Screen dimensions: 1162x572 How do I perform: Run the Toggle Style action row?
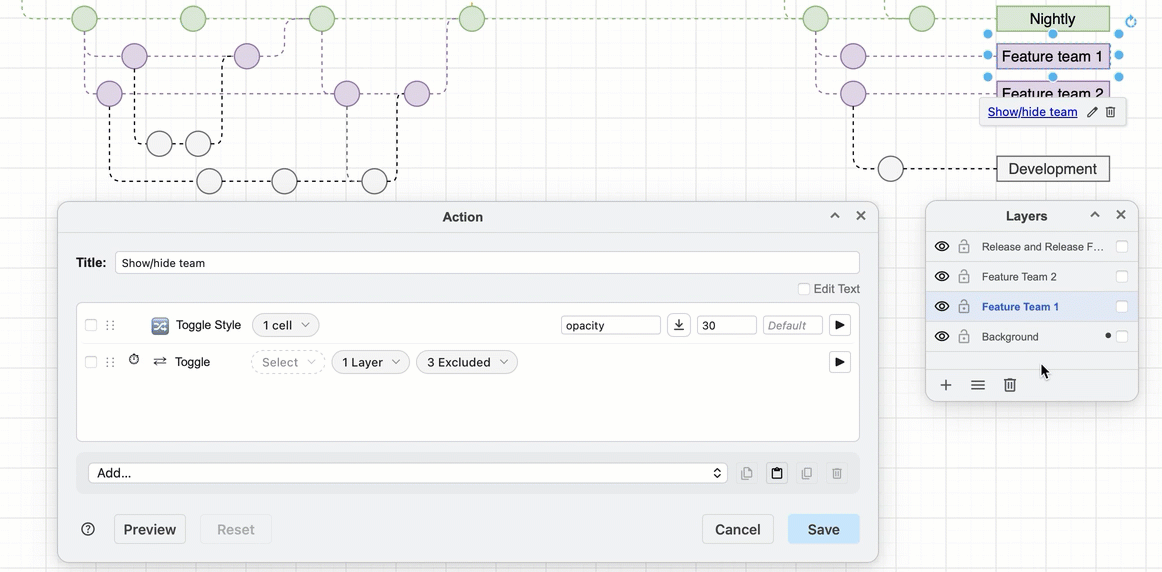(x=839, y=325)
